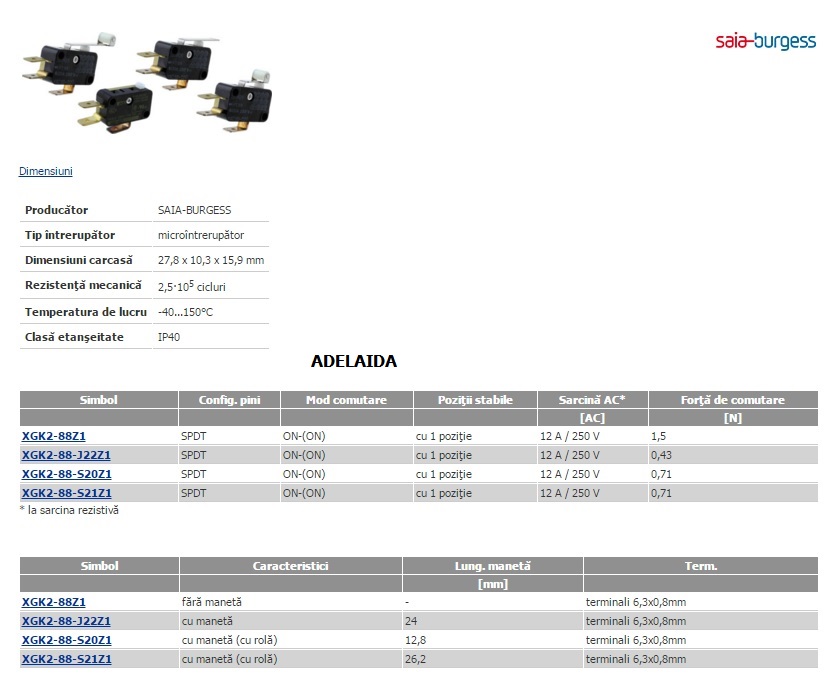Select the fără manetă cell

[290, 602]
